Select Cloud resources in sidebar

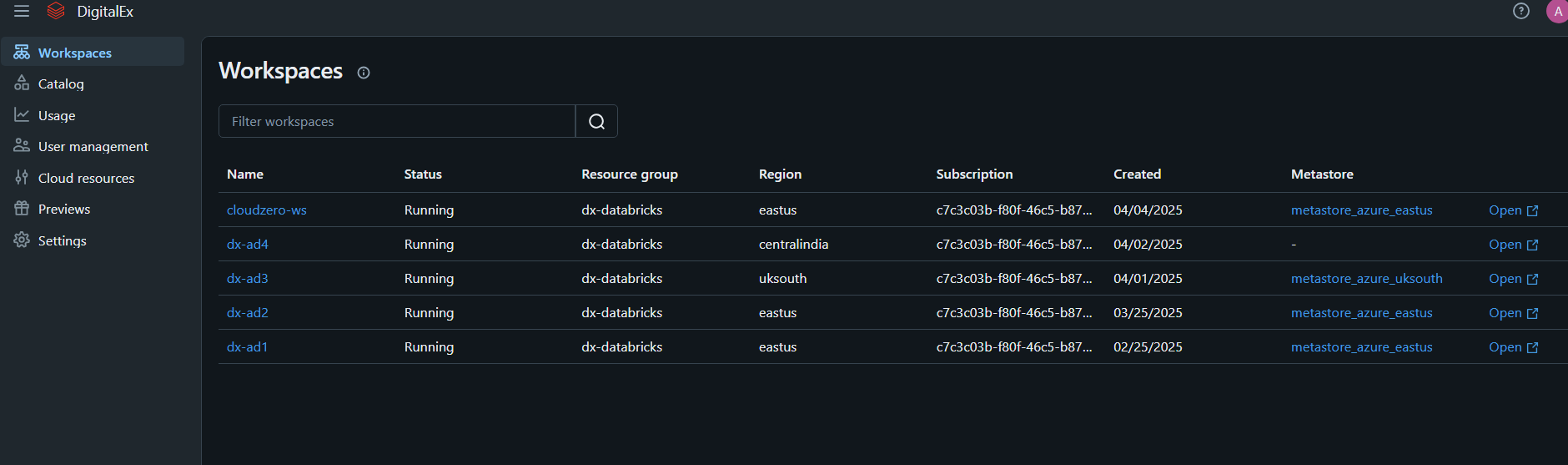click(x=86, y=178)
